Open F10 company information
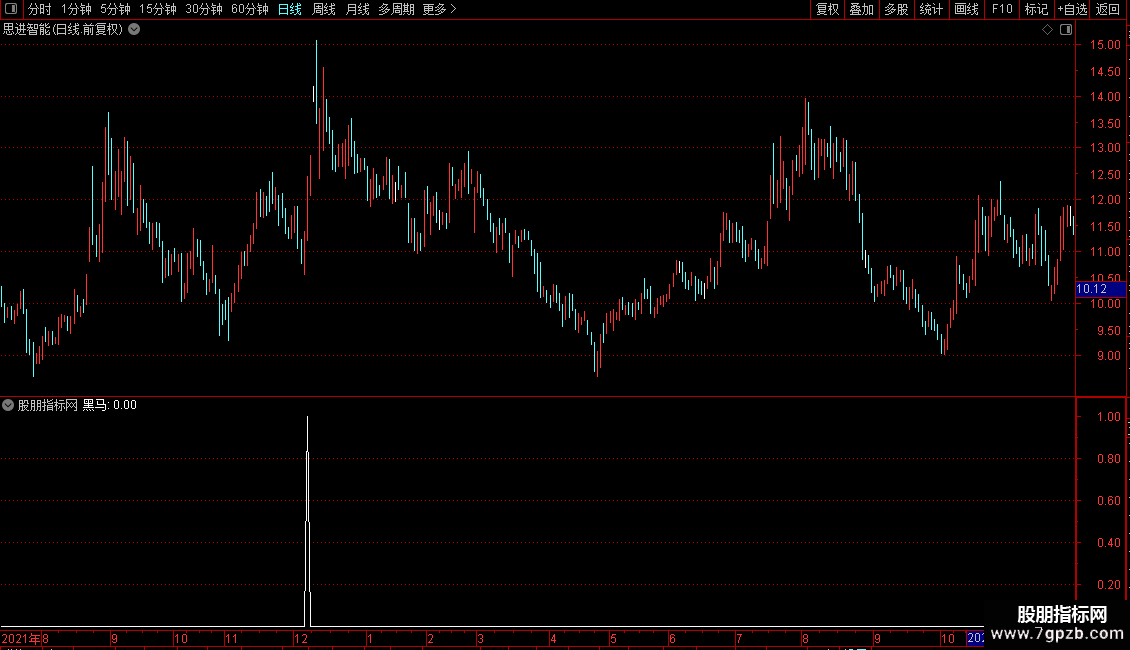Viewport: 1130px width, 650px height. pyautogui.click(x=1002, y=9)
